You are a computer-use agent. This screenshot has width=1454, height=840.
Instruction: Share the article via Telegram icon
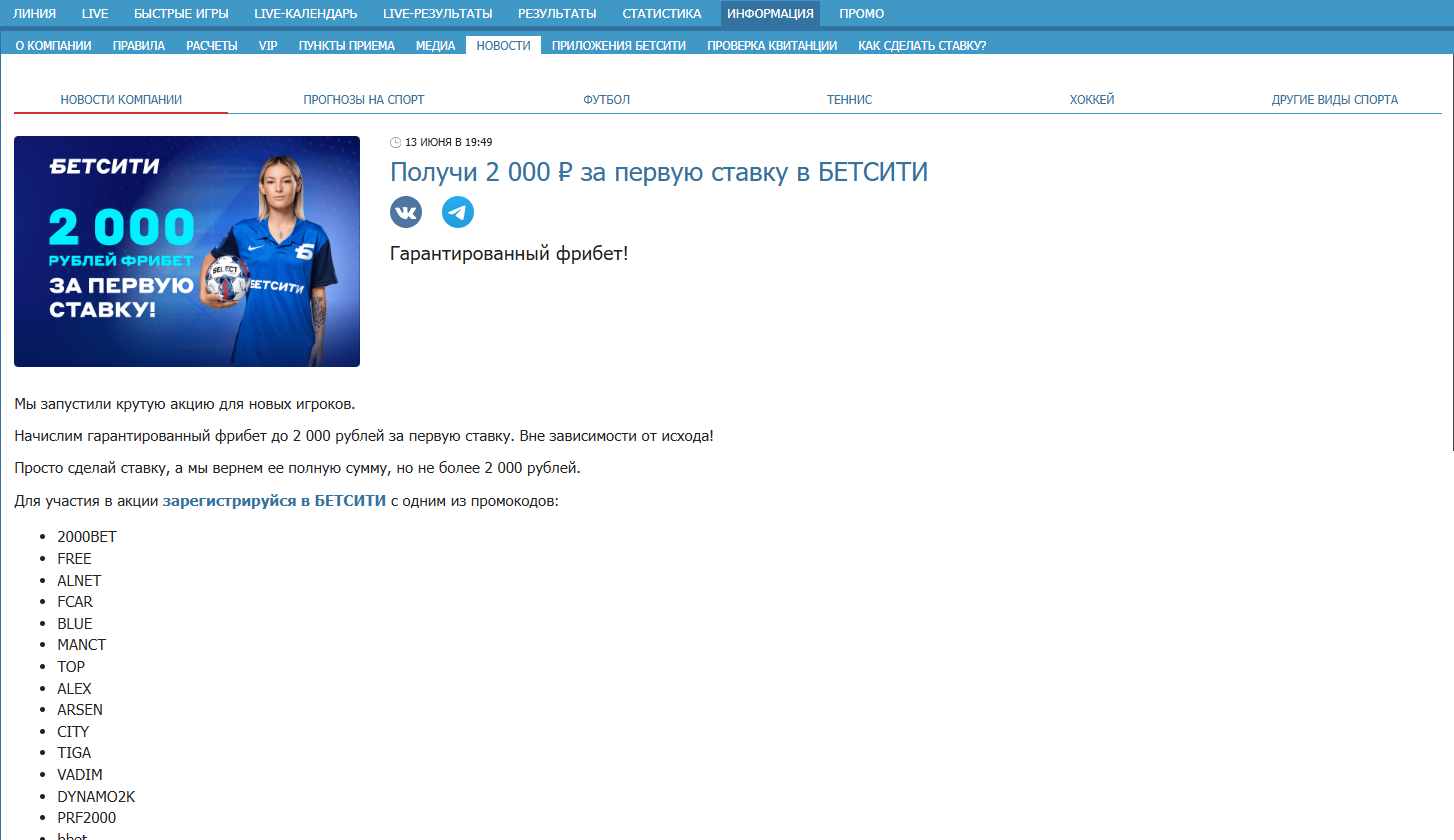click(458, 212)
